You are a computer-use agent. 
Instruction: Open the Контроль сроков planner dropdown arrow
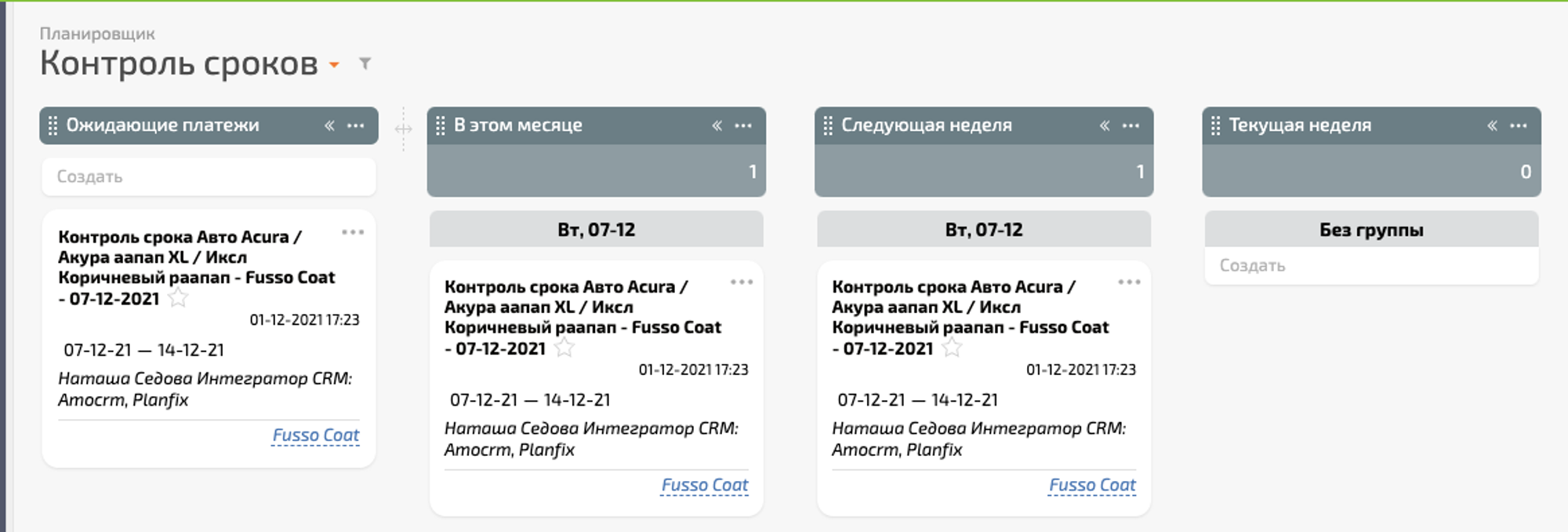click(334, 65)
